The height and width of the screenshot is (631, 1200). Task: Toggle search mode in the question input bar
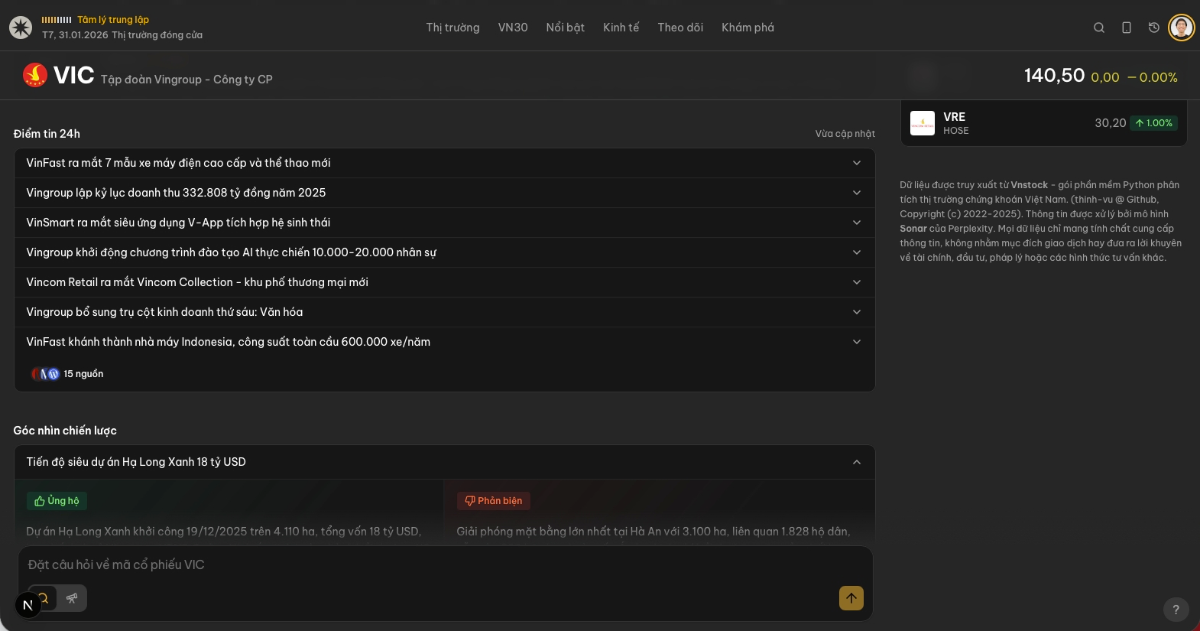tap(44, 598)
